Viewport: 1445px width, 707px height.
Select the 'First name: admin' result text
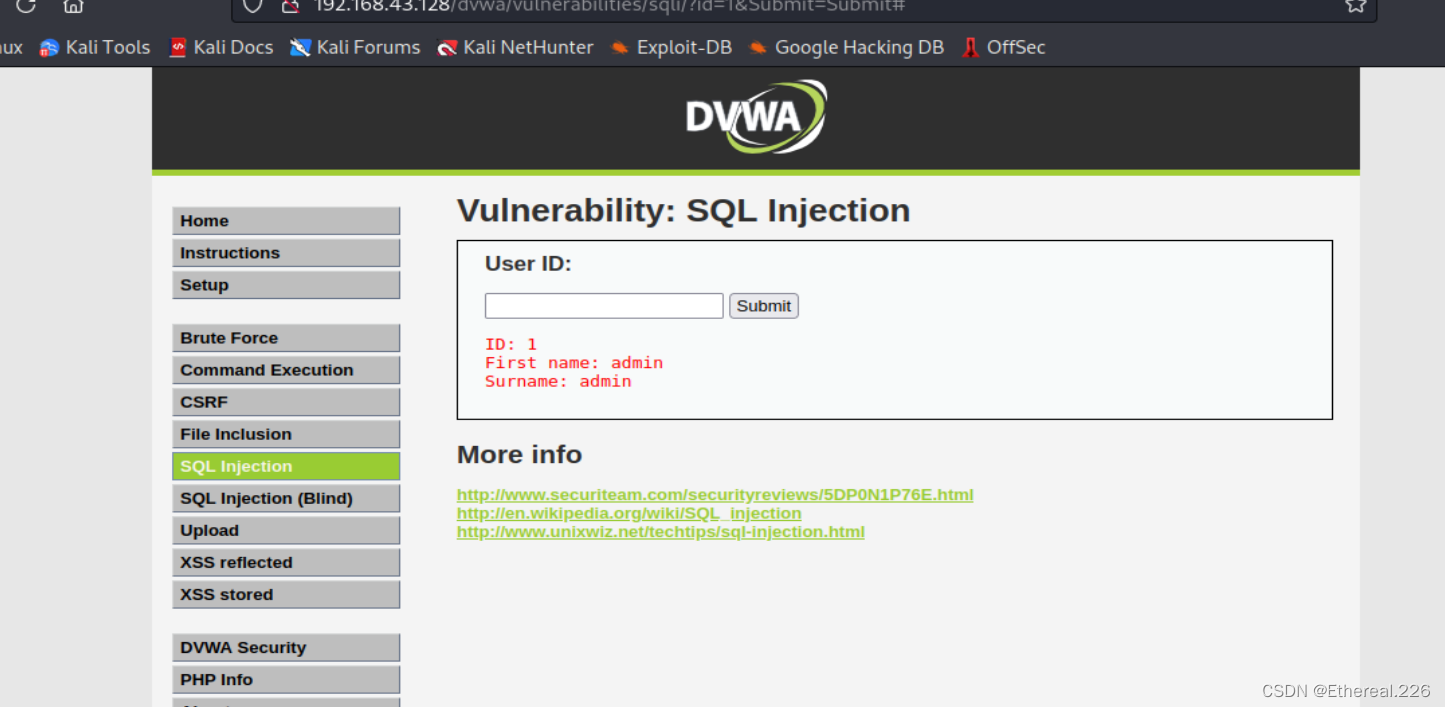click(x=574, y=362)
